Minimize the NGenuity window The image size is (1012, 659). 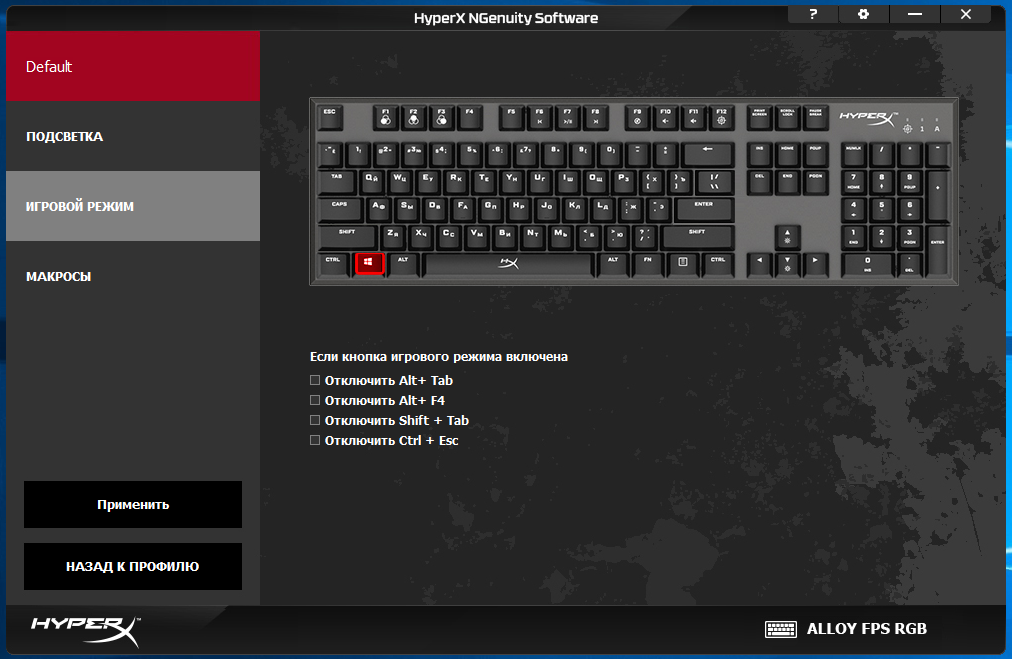(x=915, y=14)
